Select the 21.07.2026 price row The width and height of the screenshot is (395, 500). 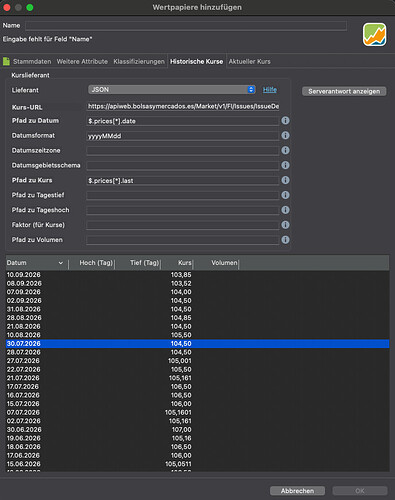coord(197,378)
